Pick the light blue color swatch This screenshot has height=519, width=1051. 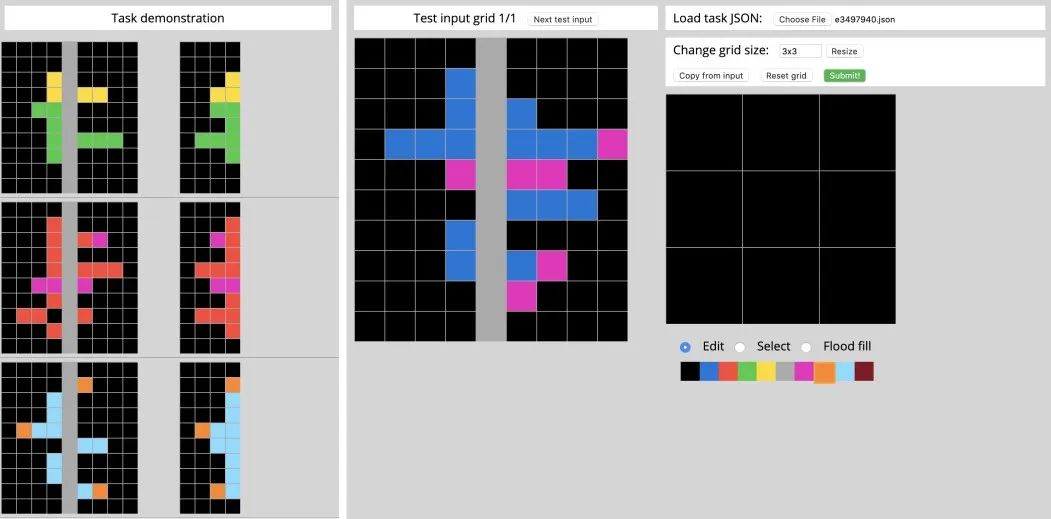point(845,371)
